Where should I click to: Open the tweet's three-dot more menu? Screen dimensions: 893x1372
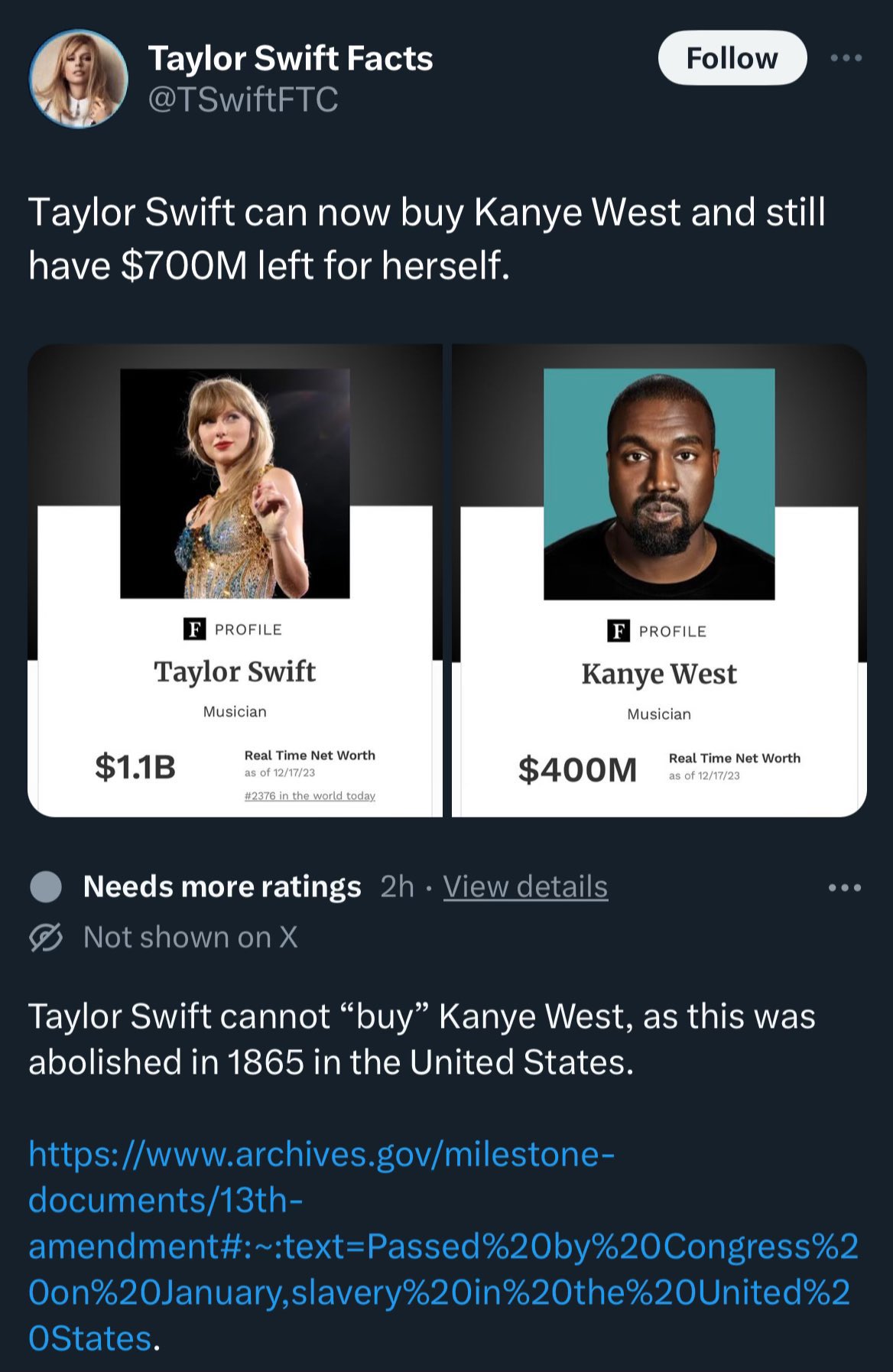coord(846,58)
